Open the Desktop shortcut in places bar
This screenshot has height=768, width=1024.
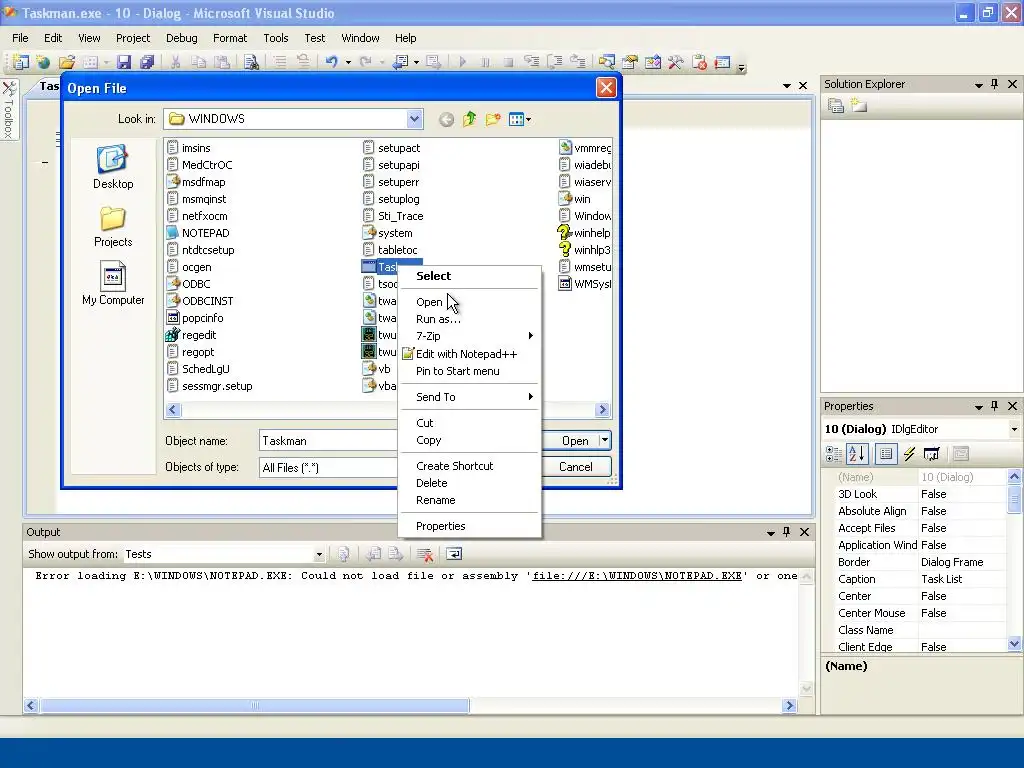tap(113, 167)
